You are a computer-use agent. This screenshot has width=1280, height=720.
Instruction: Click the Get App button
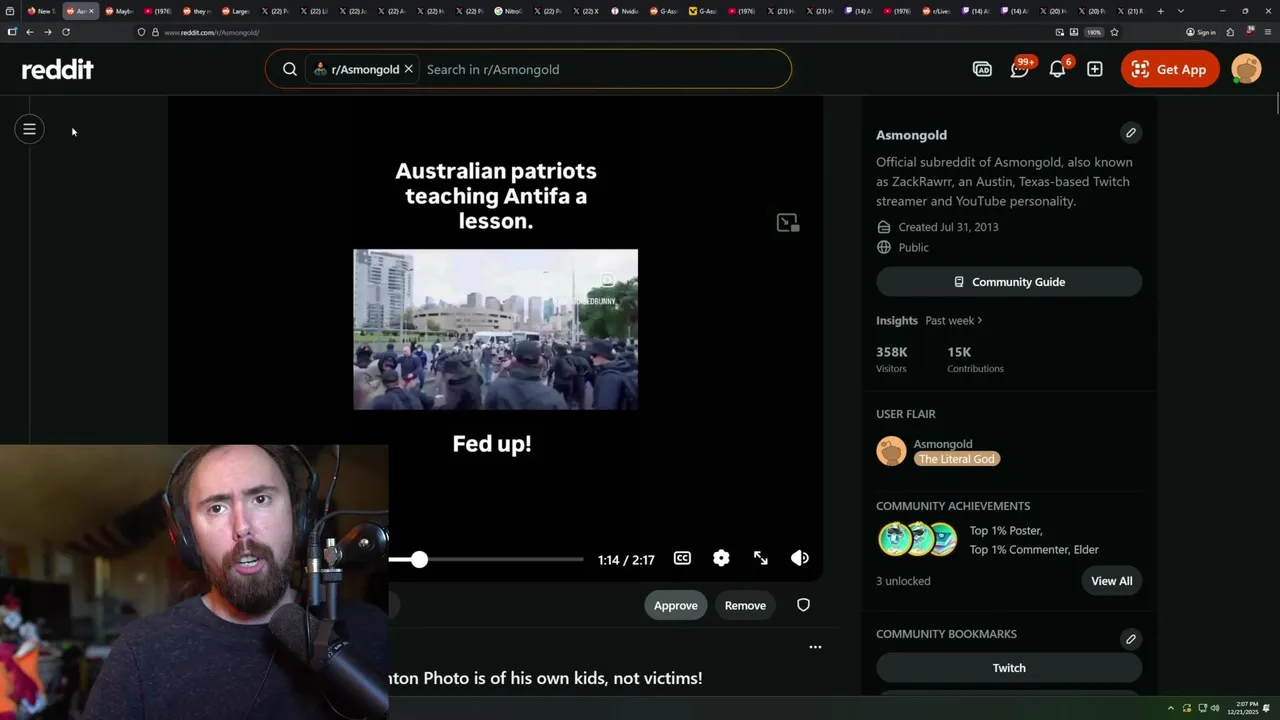[1170, 69]
